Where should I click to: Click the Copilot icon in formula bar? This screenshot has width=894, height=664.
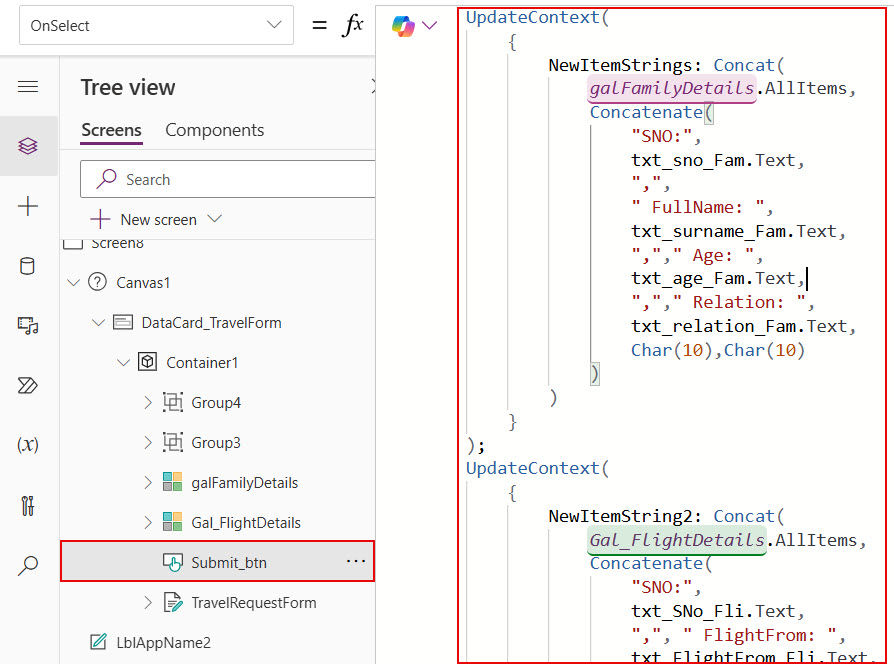(x=404, y=26)
